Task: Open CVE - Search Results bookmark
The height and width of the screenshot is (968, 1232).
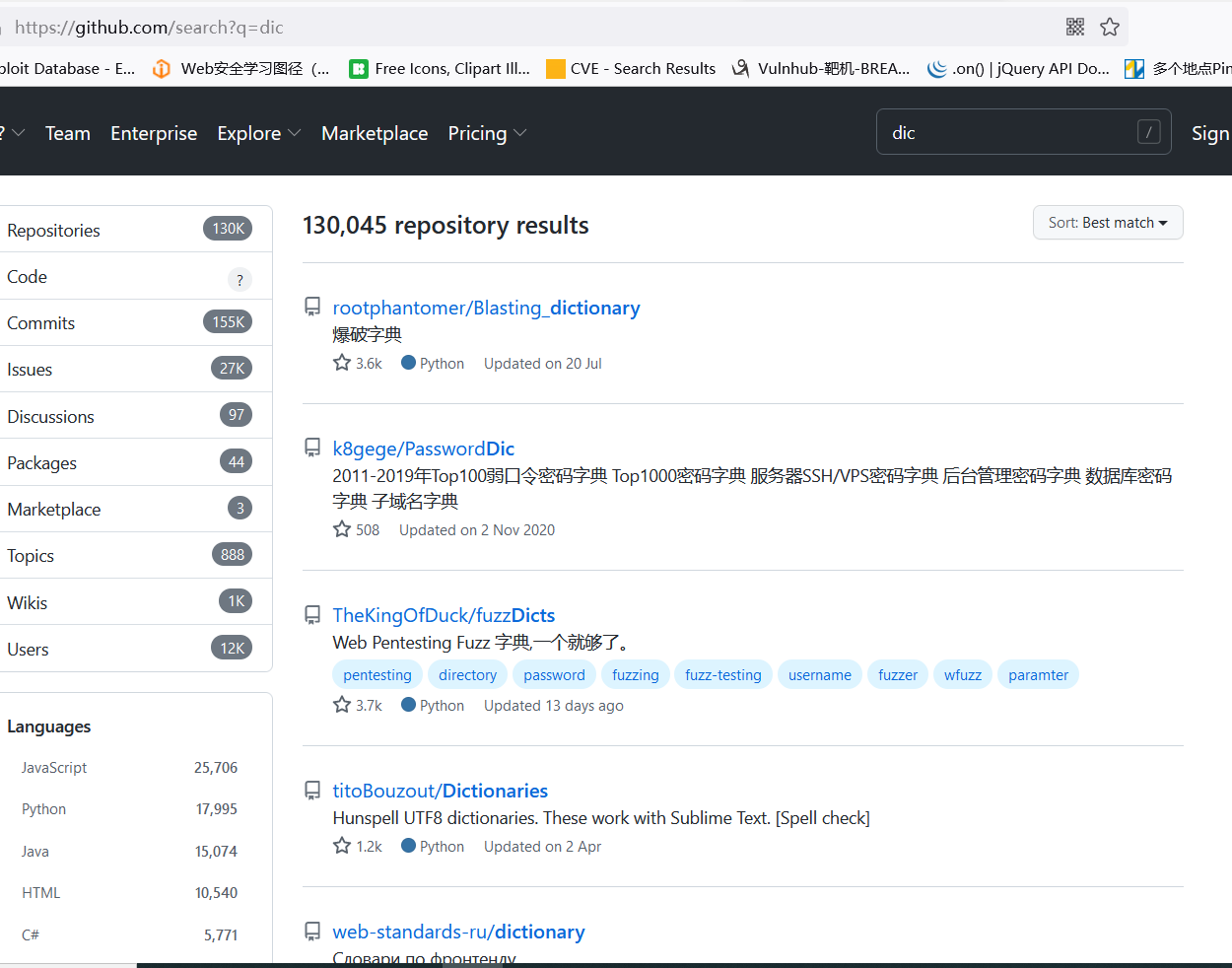Action: [x=631, y=68]
